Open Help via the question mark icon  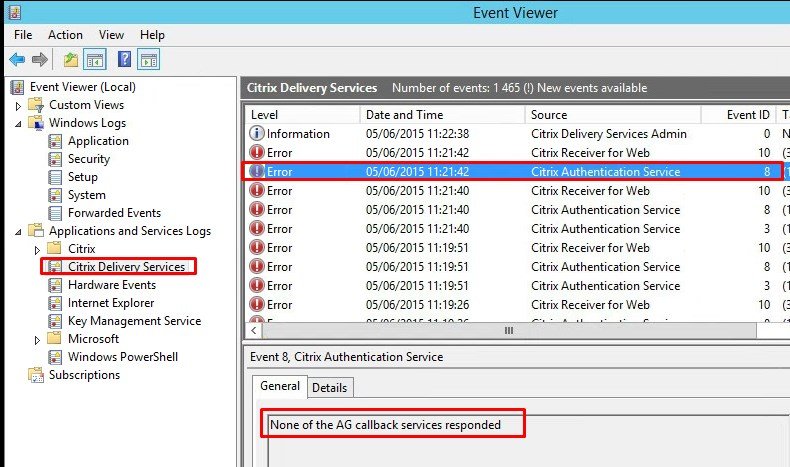[x=124, y=60]
